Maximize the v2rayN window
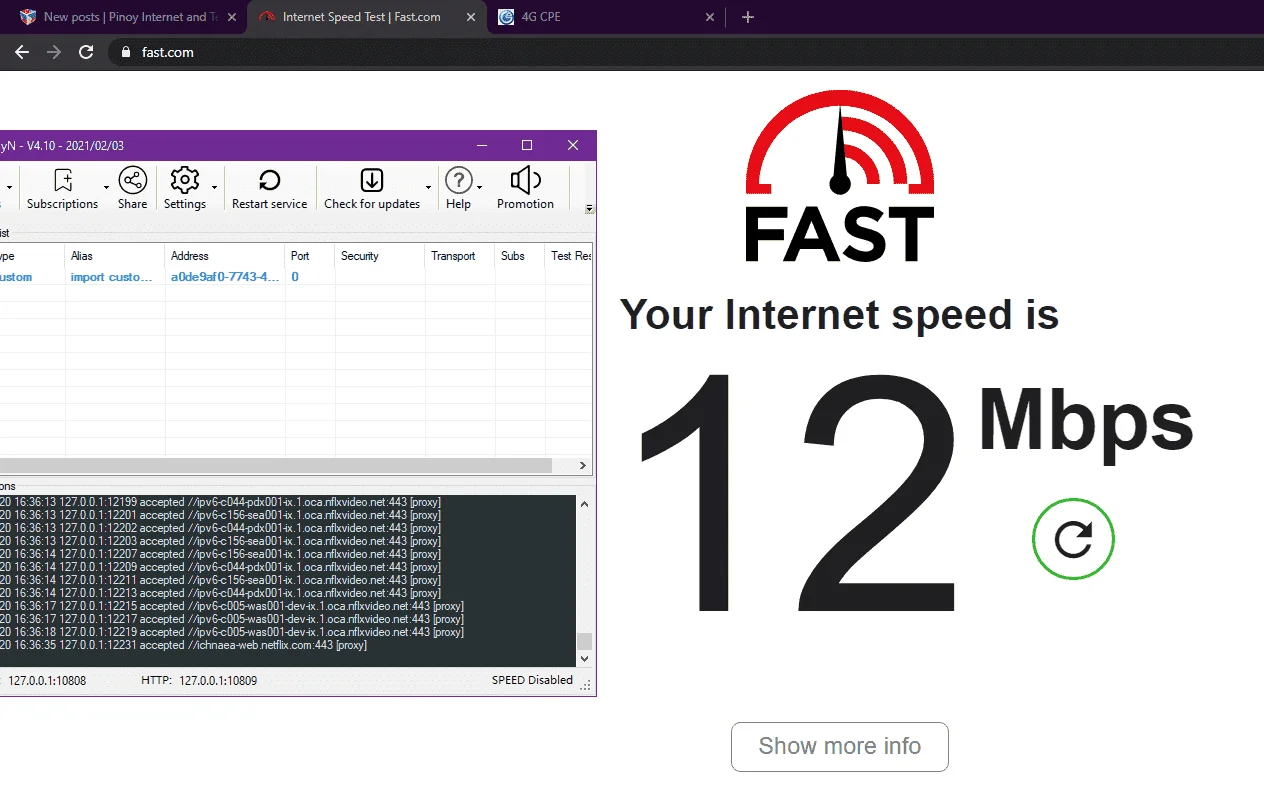The height and width of the screenshot is (799, 1264). pos(527,145)
